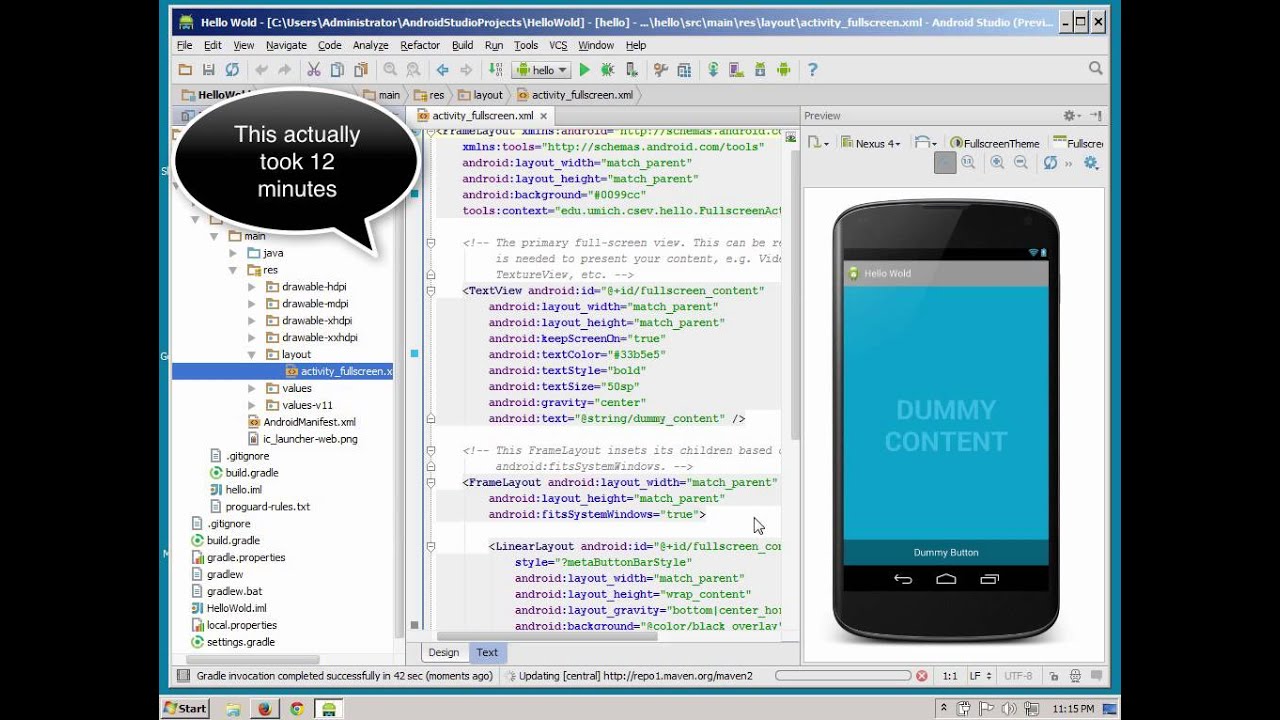
Task: Click the Find magnifier icon
Action: click(x=389, y=70)
